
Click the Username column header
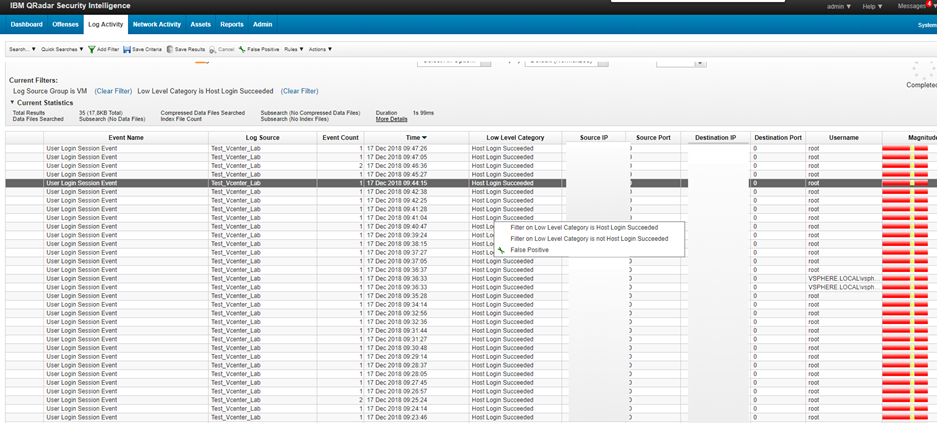[x=844, y=138]
